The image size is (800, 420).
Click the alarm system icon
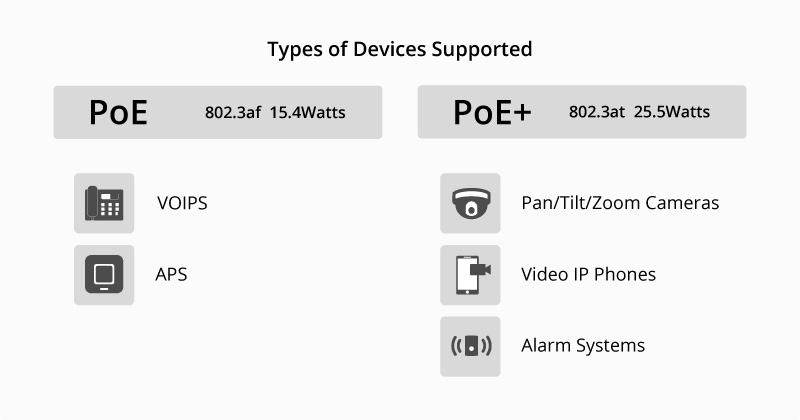click(x=470, y=346)
